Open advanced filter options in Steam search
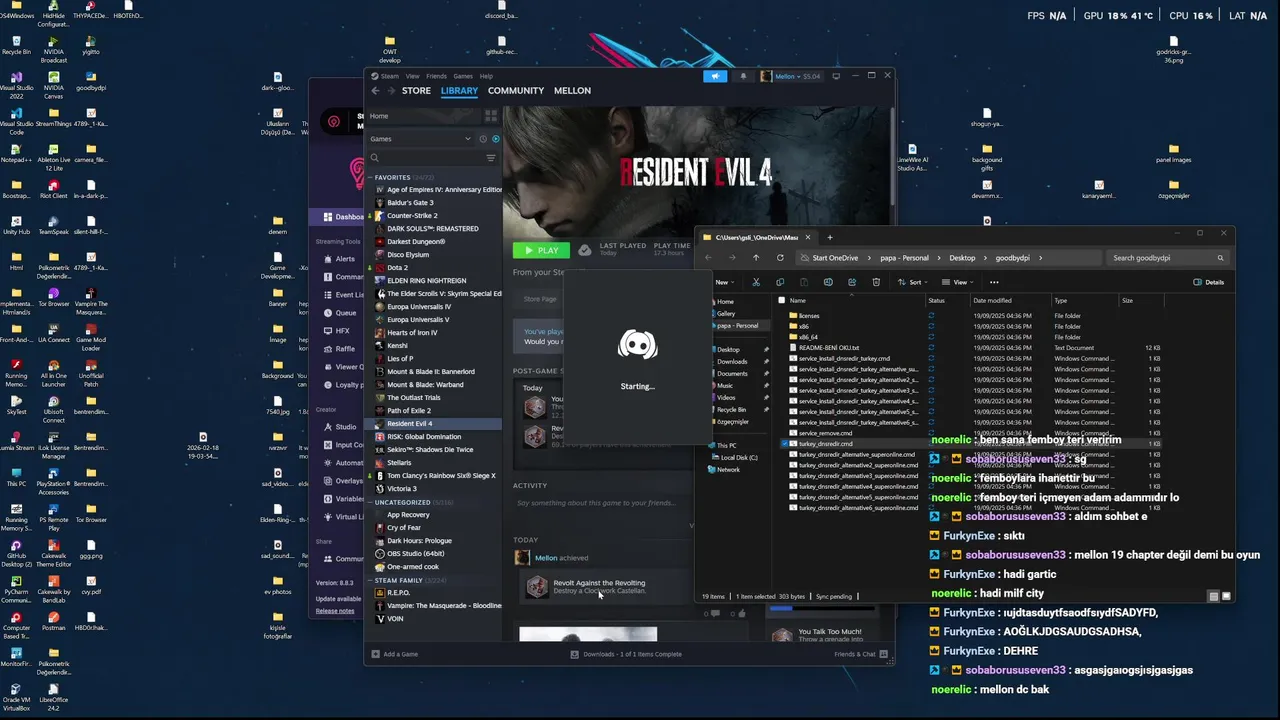Image resolution: width=1280 pixels, height=720 pixels. (491, 158)
